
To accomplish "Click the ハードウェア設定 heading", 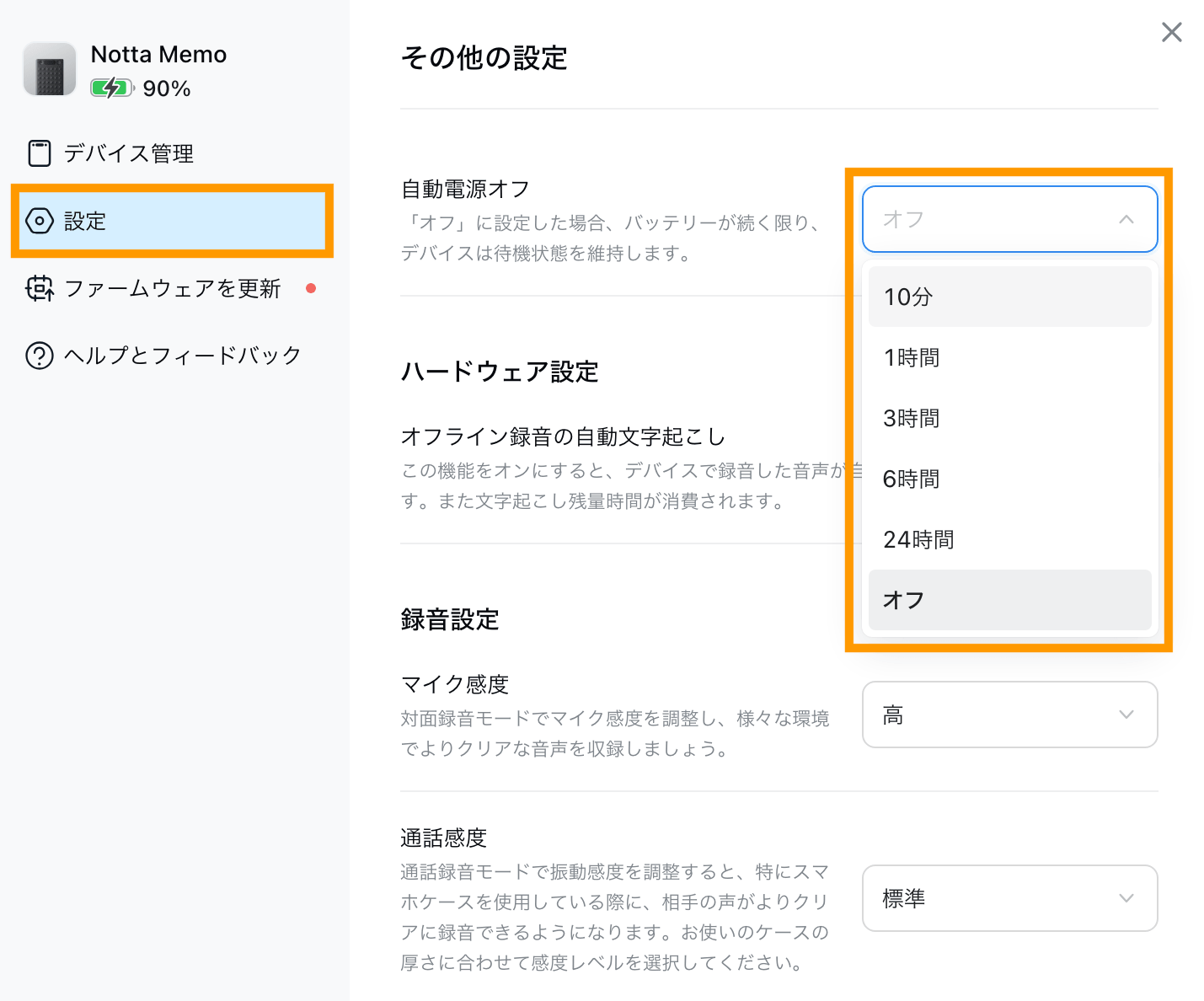I will pos(500,372).
